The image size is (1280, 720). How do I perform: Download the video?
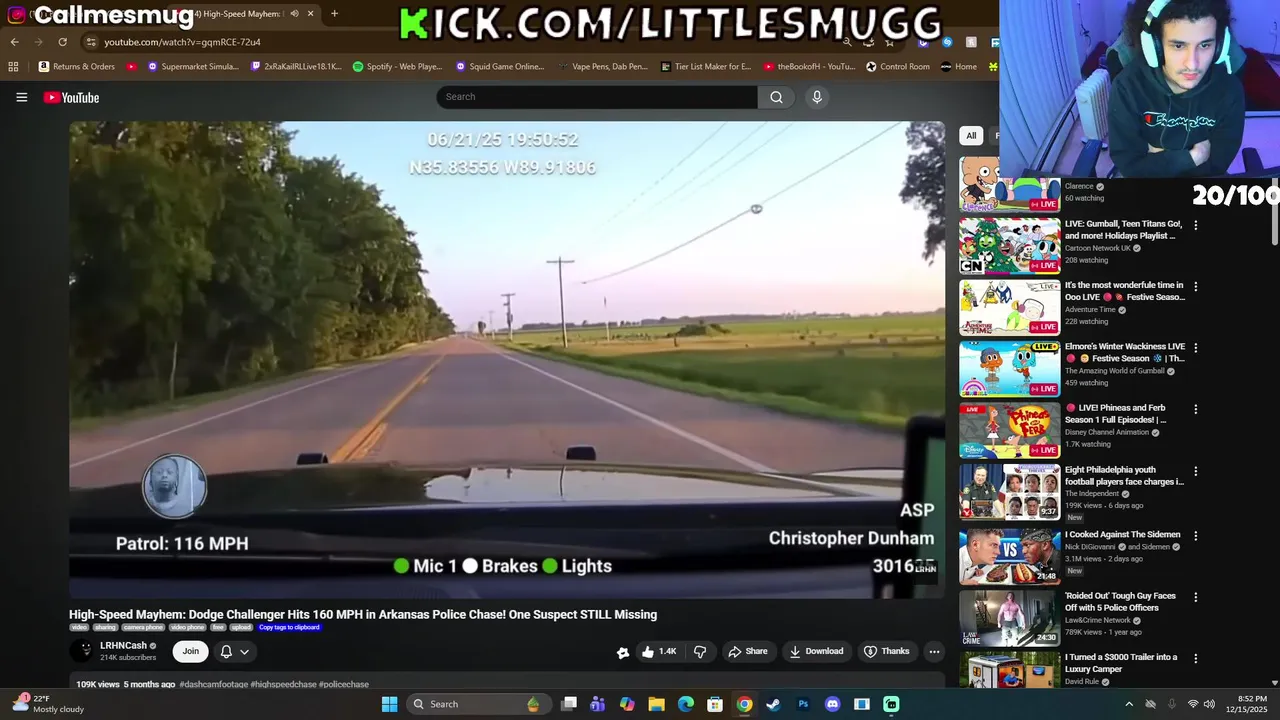point(817,651)
